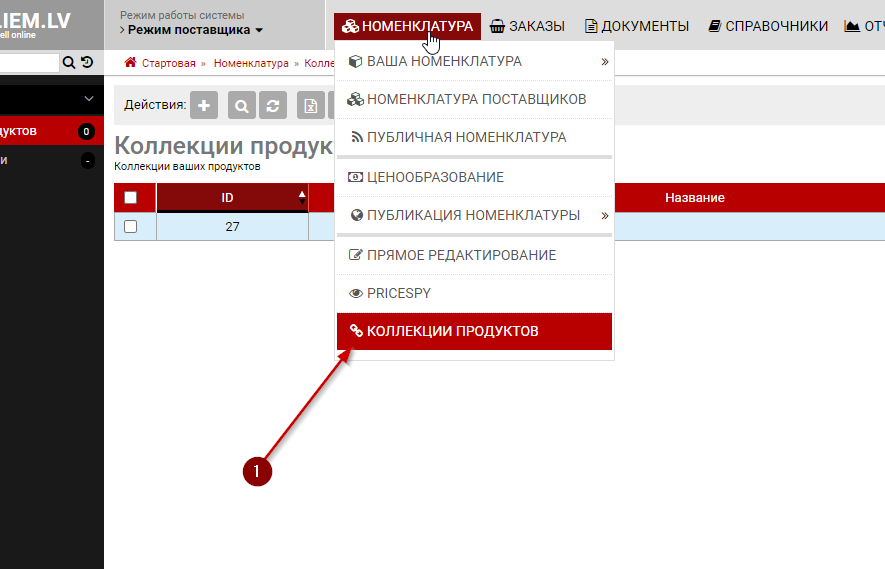Viewport: 885px width, 569px height.
Task: Click the home icon in breadcrumbs
Action: pyautogui.click(x=130, y=63)
